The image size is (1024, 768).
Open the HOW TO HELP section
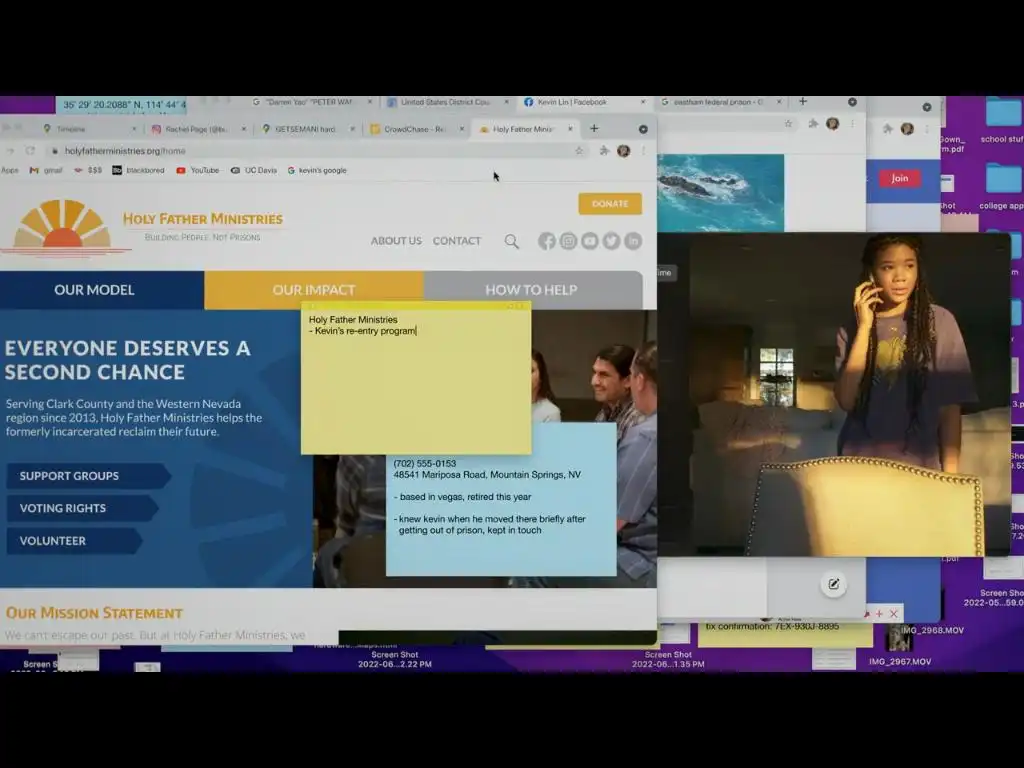tap(532, 290)
